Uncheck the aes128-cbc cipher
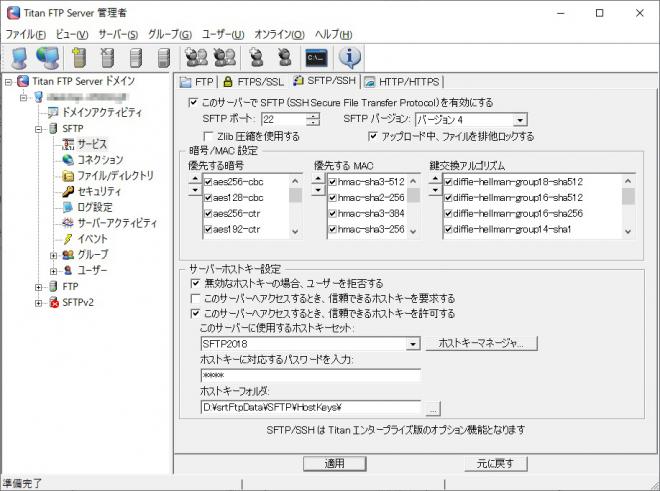The width and height of the screenshot is (660, 491). [x=208, y=198]
